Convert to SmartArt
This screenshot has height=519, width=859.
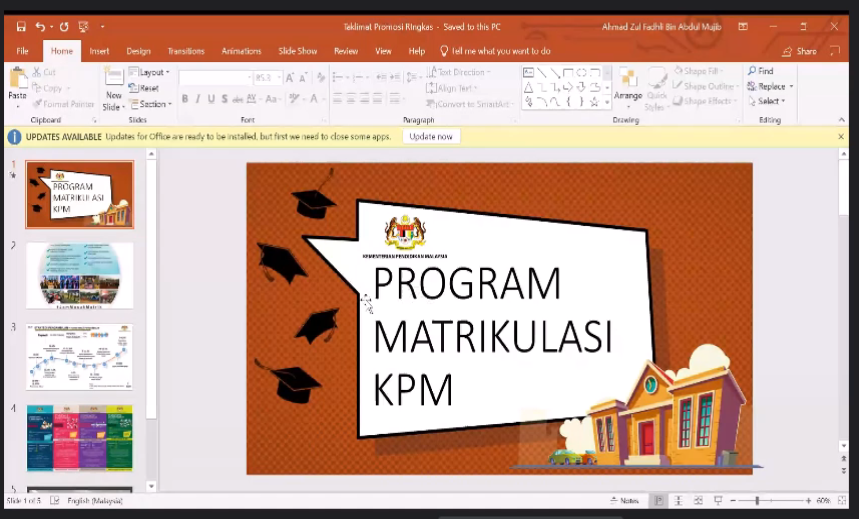coord(470,104)
